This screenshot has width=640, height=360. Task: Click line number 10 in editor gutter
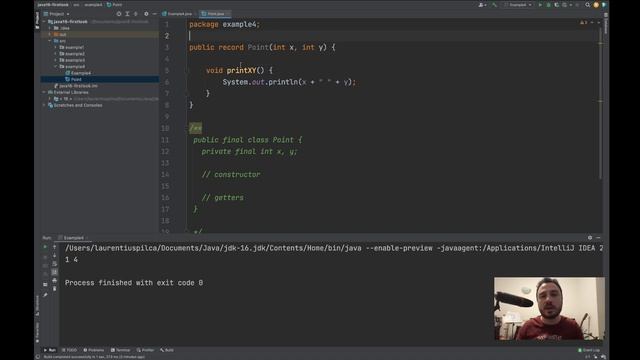(x=165, y=128)
